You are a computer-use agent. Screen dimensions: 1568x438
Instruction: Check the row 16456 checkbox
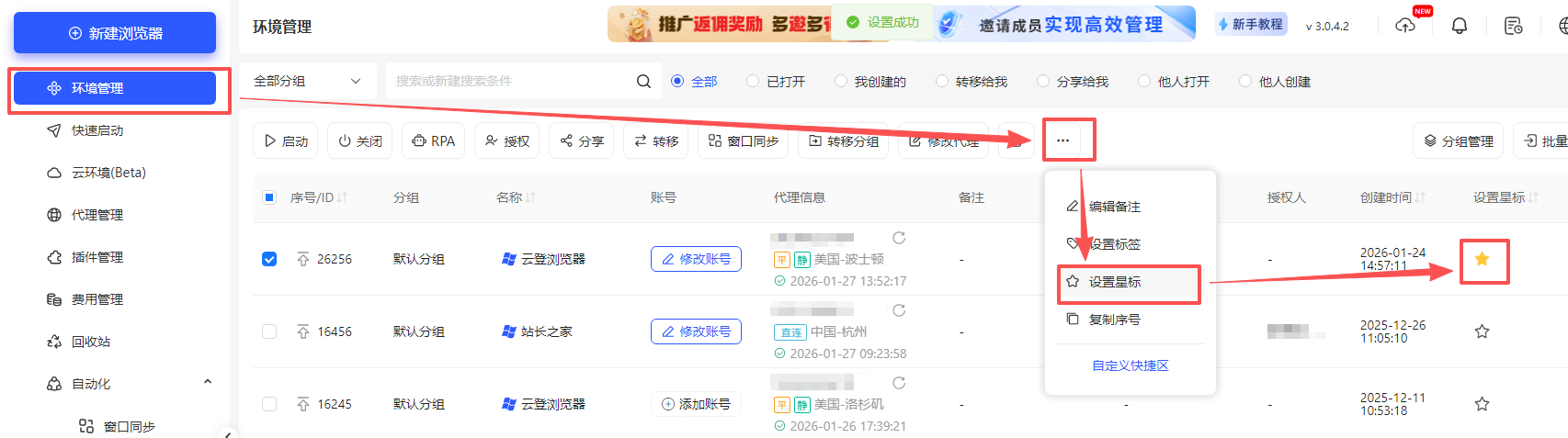tap(269, 331)
